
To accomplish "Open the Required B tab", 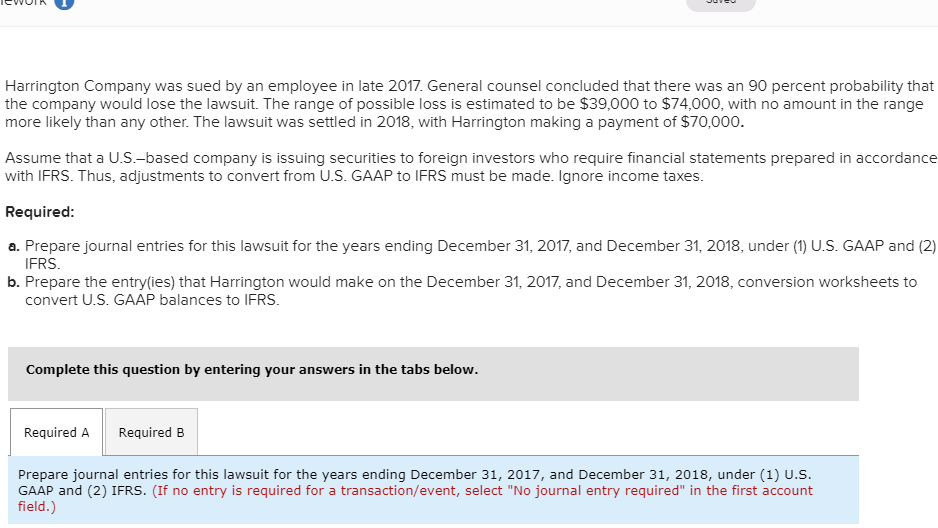I will point(151,432).
